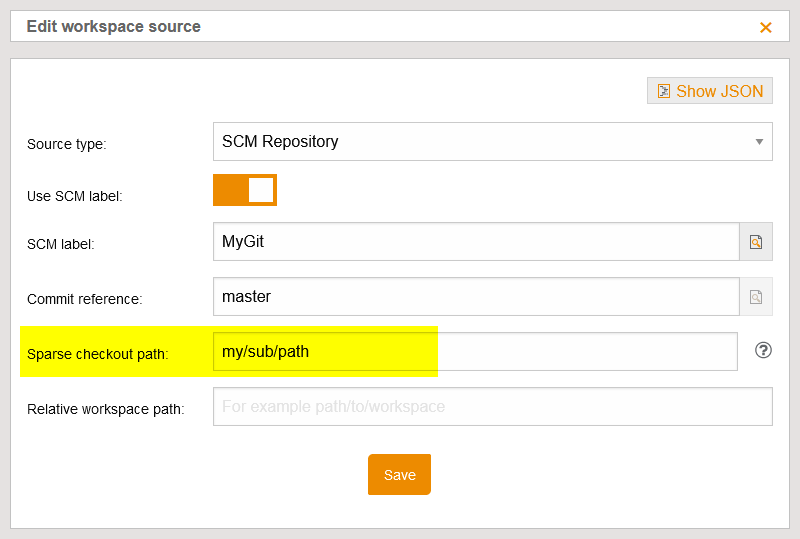
Task: Click the 'SCM label:' field label
Action: [61, 244]
